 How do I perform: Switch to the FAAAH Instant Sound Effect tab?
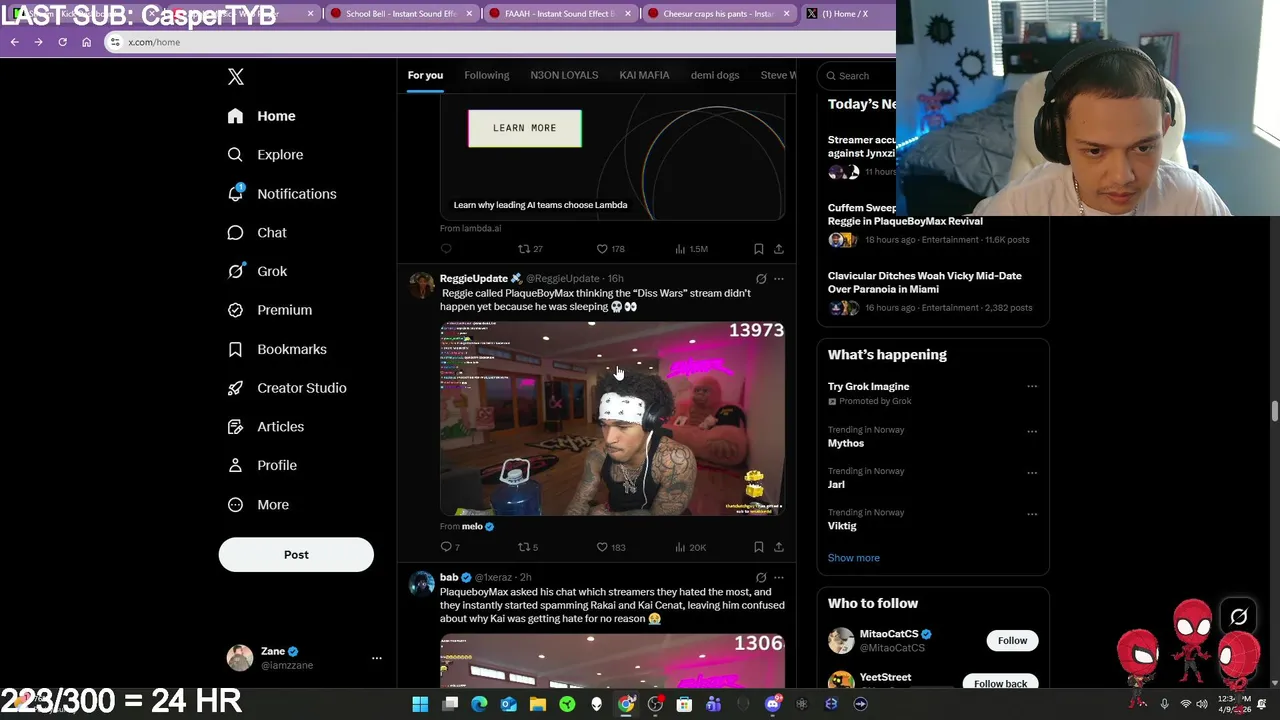click(559, 14)
